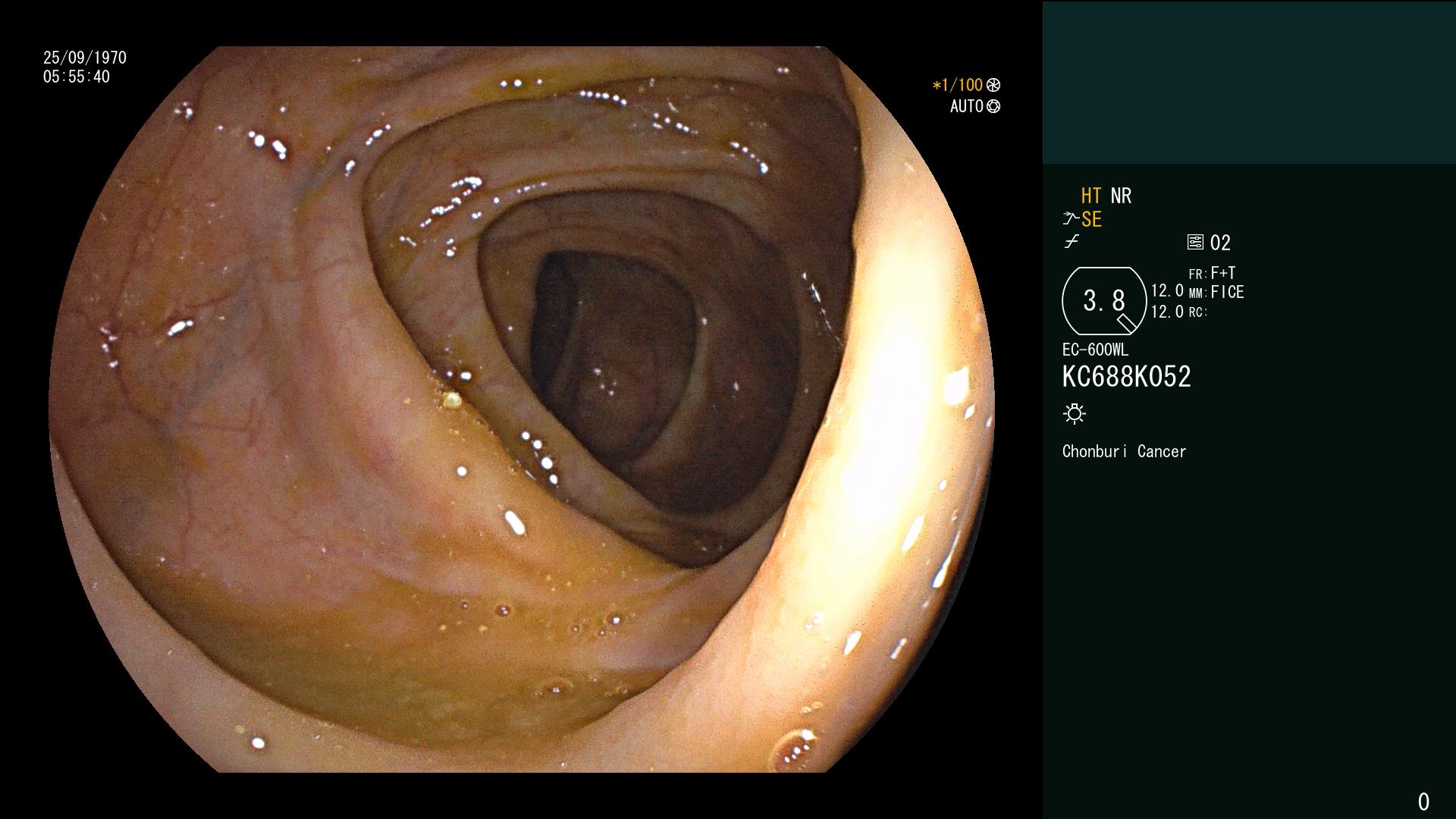Click the structure emphasis SE curve icon
Viewport: 1456px width, 819px height.
[1071, 219]
